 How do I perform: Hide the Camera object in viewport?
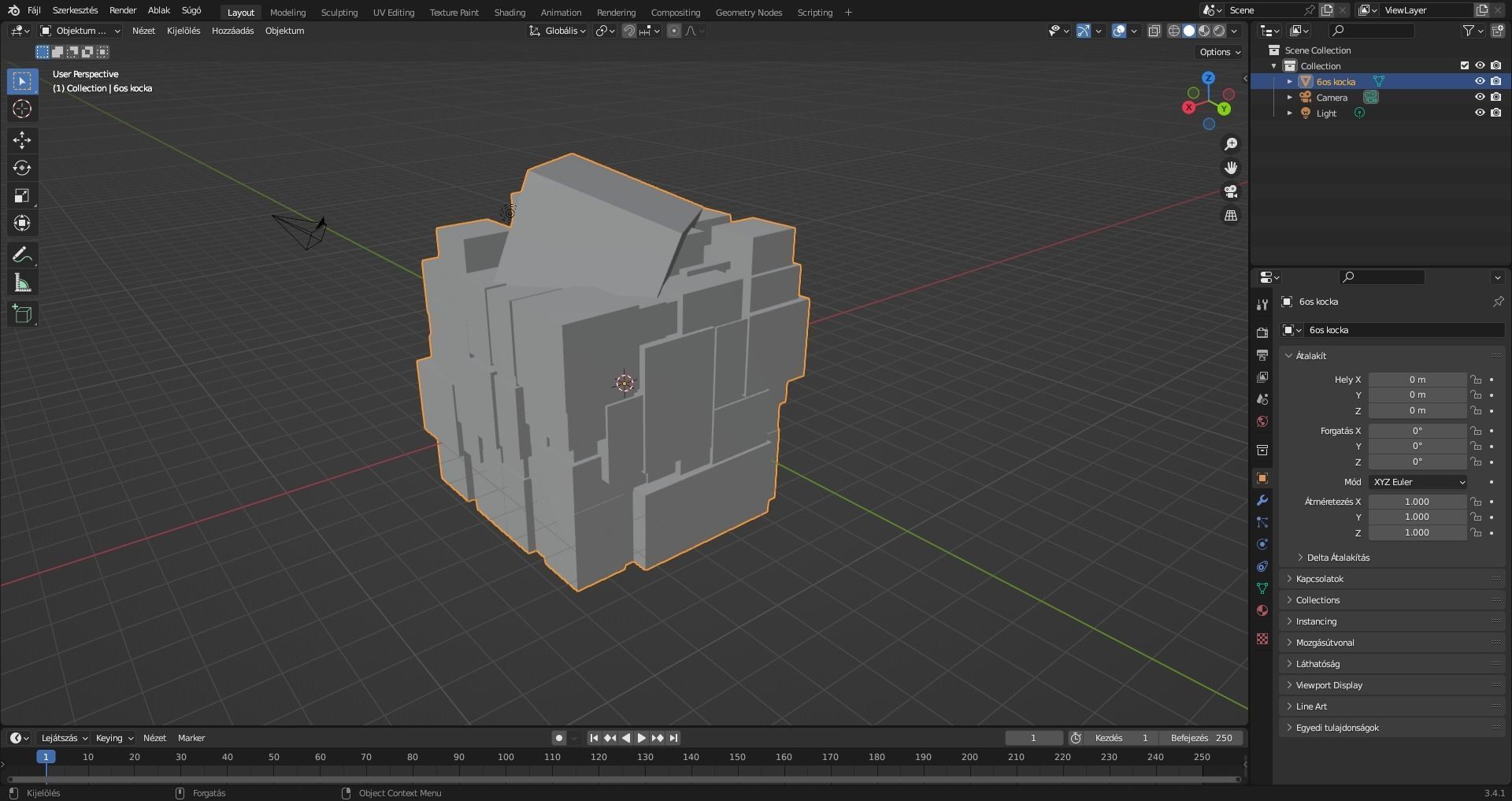(x=1480, y=97)
